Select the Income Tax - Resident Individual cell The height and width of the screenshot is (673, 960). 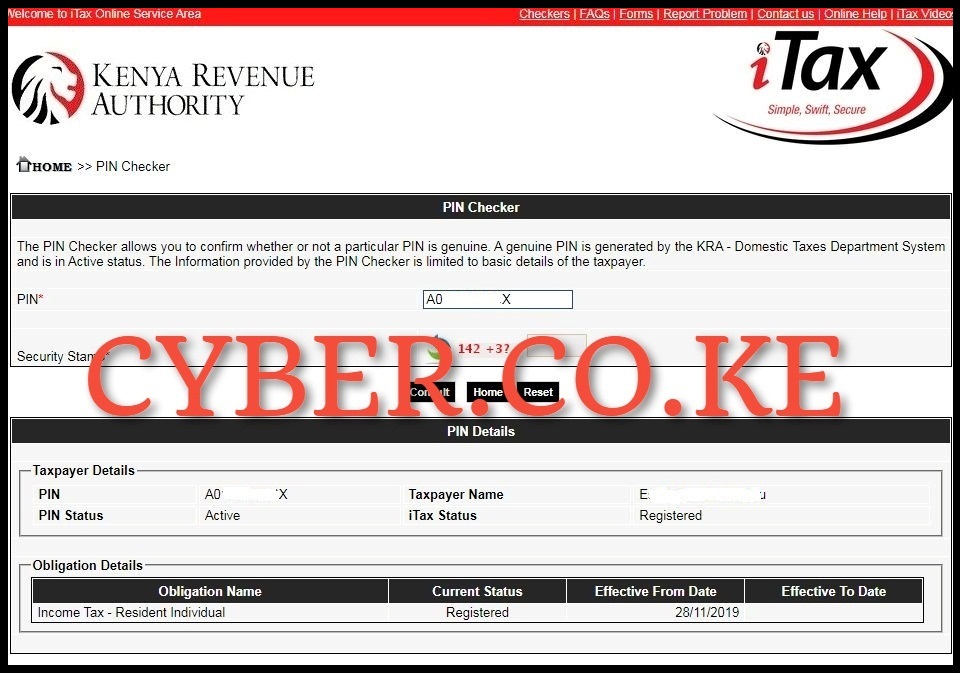(x=210, y=612)
